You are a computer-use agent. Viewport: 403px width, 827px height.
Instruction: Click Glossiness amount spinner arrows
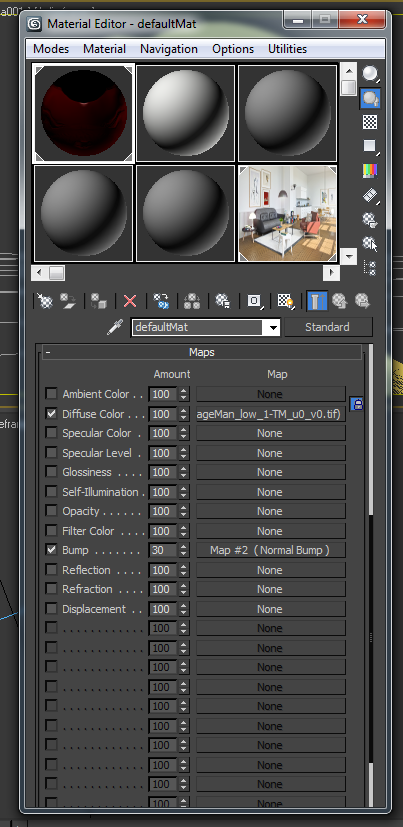click(184, 472)
